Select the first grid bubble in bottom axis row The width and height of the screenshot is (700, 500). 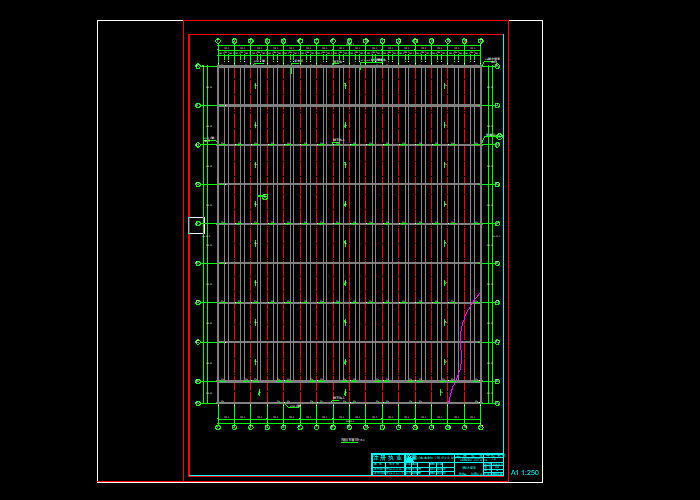pos(218,427)
